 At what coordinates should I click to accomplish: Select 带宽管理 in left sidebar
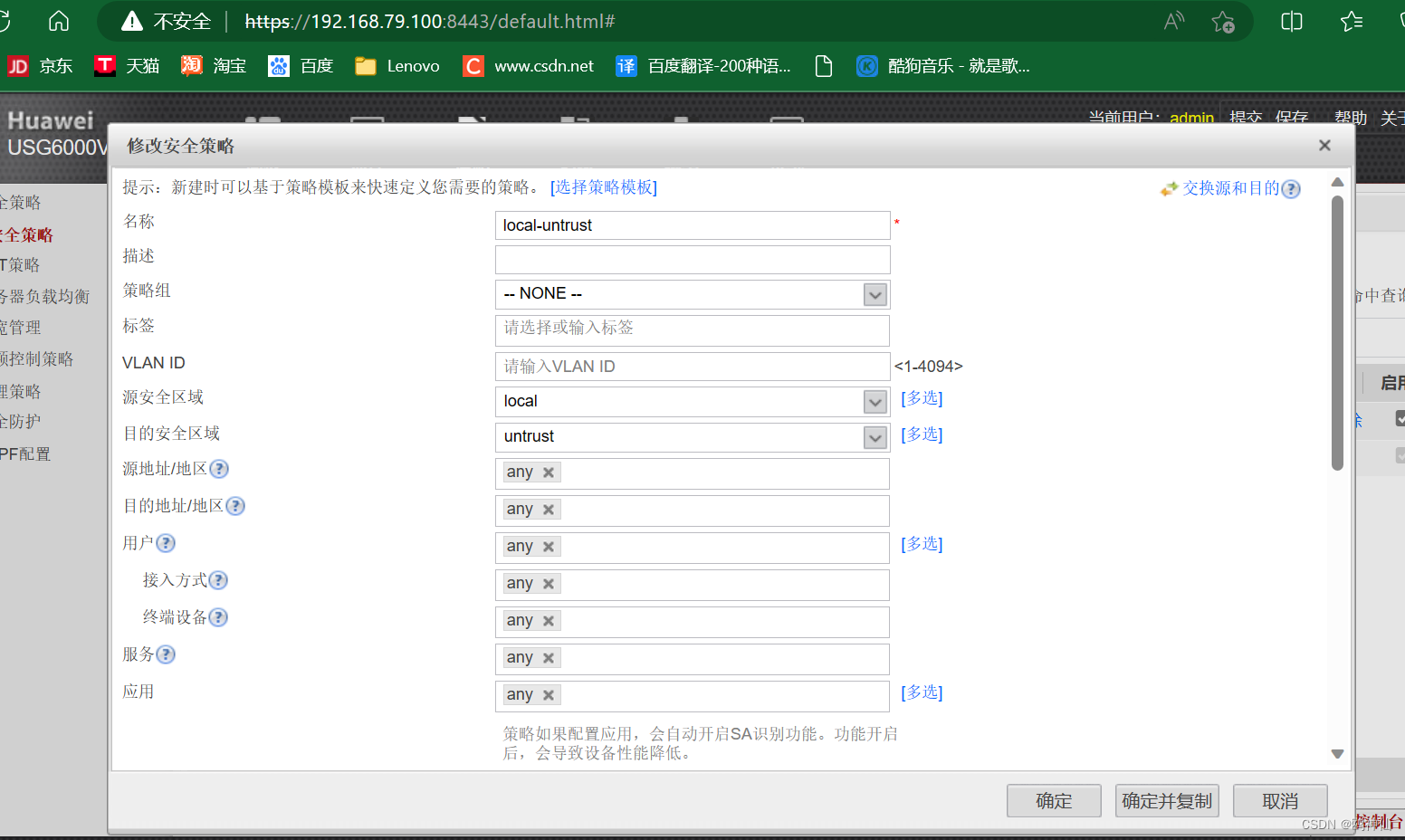21,328
